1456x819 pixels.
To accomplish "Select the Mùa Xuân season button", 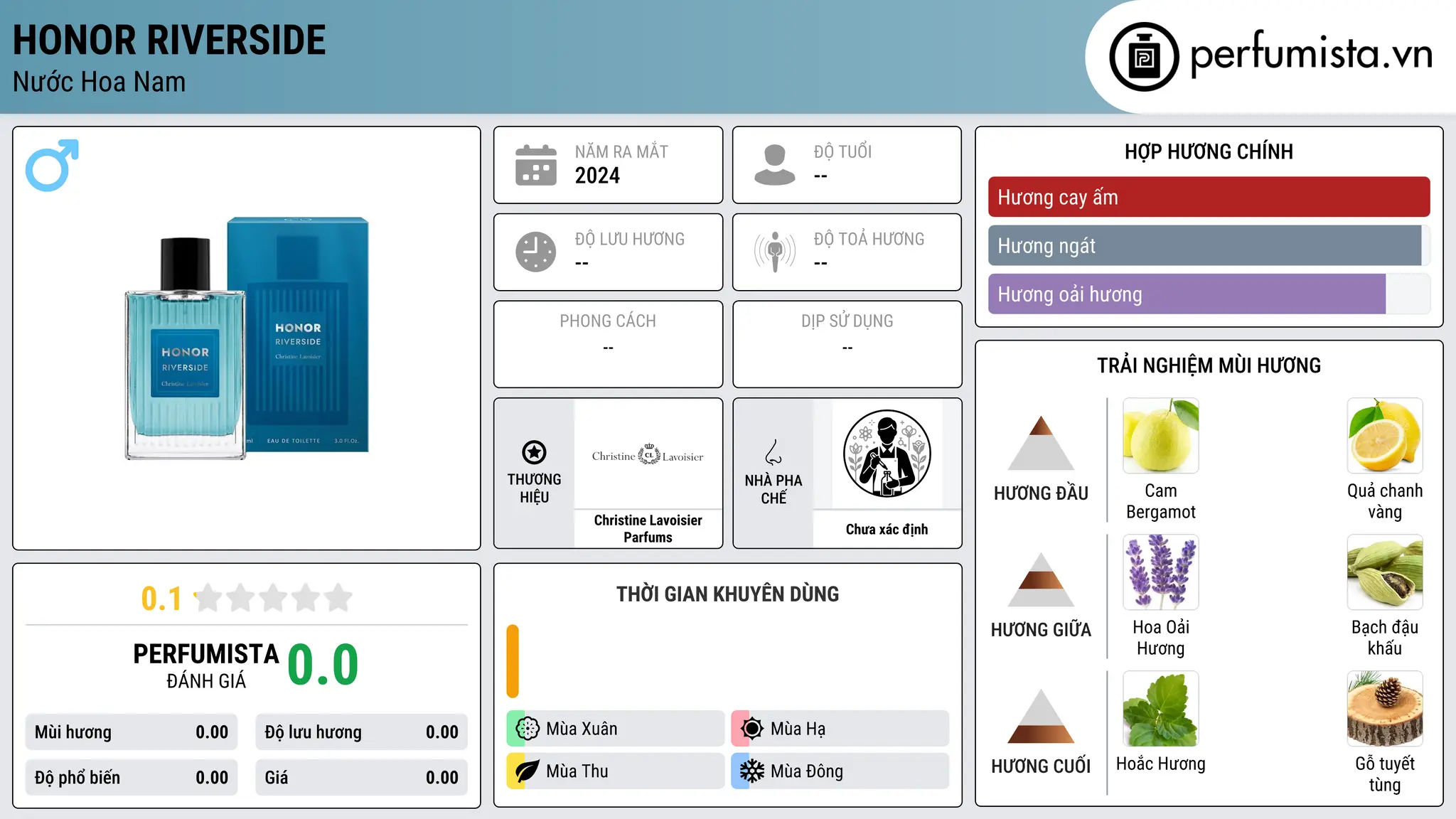I will pyautogui.click(x=616, y=729).
